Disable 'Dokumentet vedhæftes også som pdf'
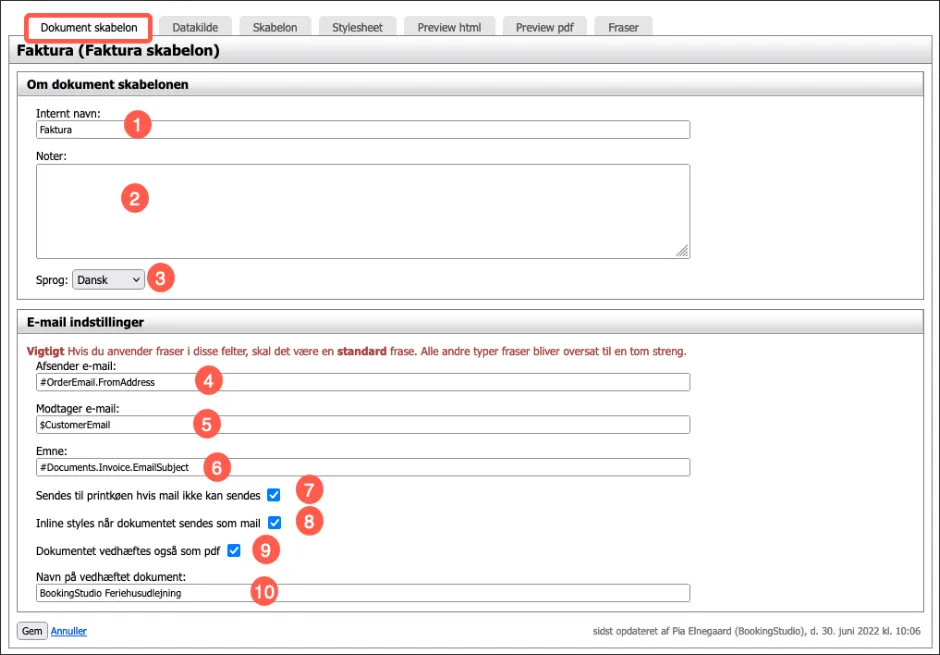The width and height of the screenshot is (940, 655). pos(234,550)
